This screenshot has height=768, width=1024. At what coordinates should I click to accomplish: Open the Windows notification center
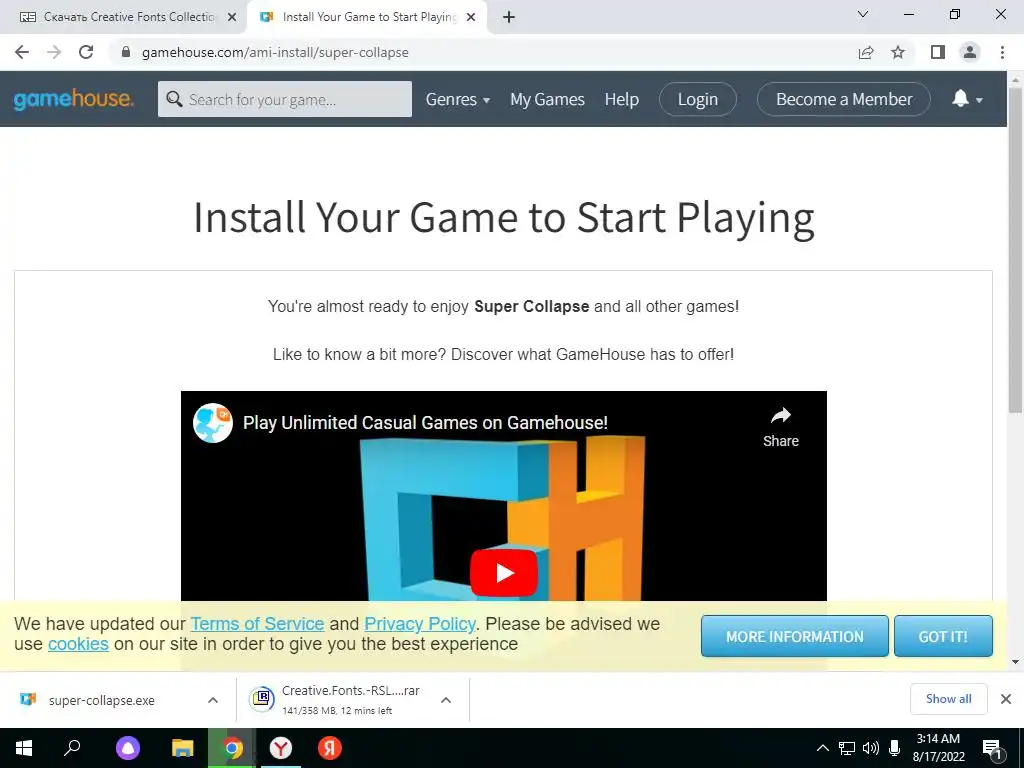click(x=992, y=748)
